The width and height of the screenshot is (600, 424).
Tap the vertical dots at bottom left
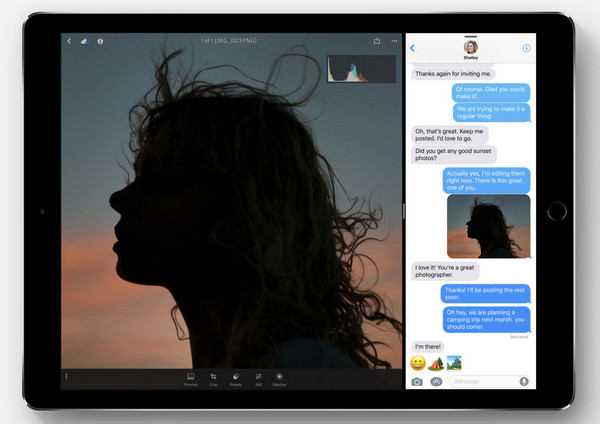(x=67, y=376)
